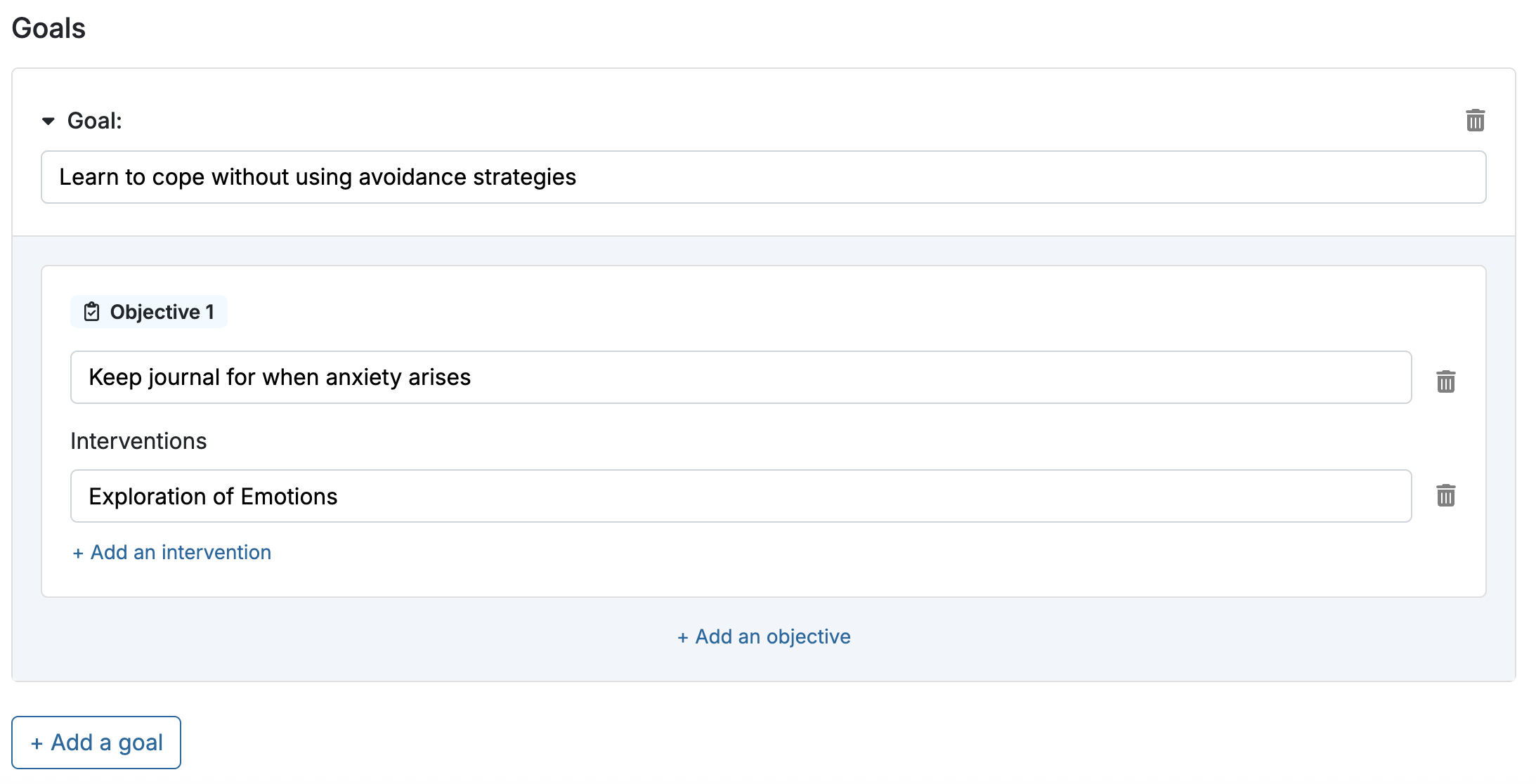Click the Interventions label
Screen dimensions: 1536x784
138,441
